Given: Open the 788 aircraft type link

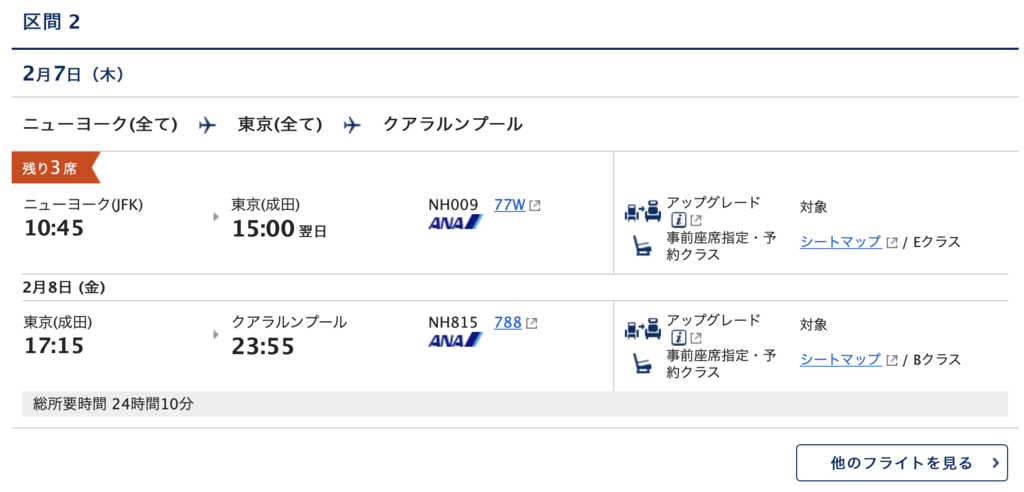Looking at the screenshot, I should point(508,322).
